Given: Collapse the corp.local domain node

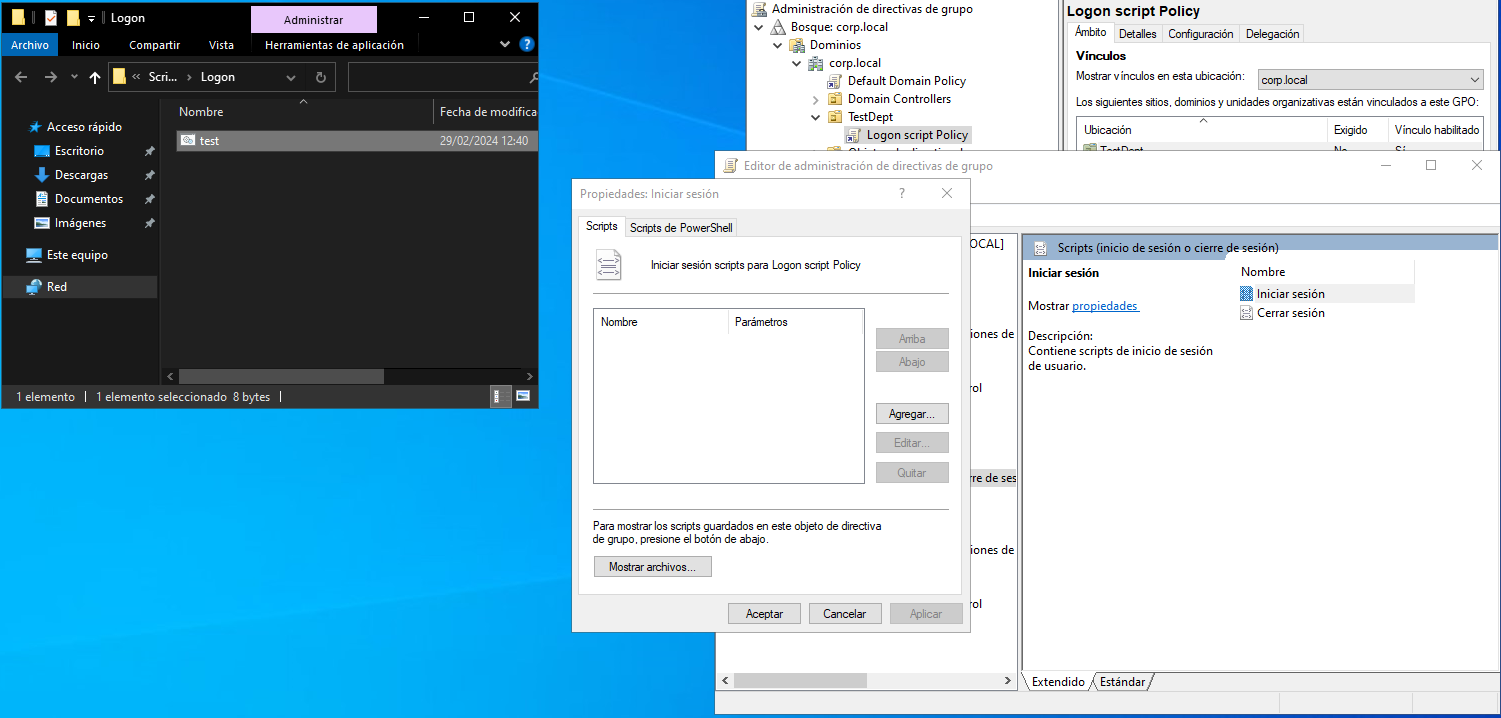Looking at the screenshot, I should tap(797, 63).
